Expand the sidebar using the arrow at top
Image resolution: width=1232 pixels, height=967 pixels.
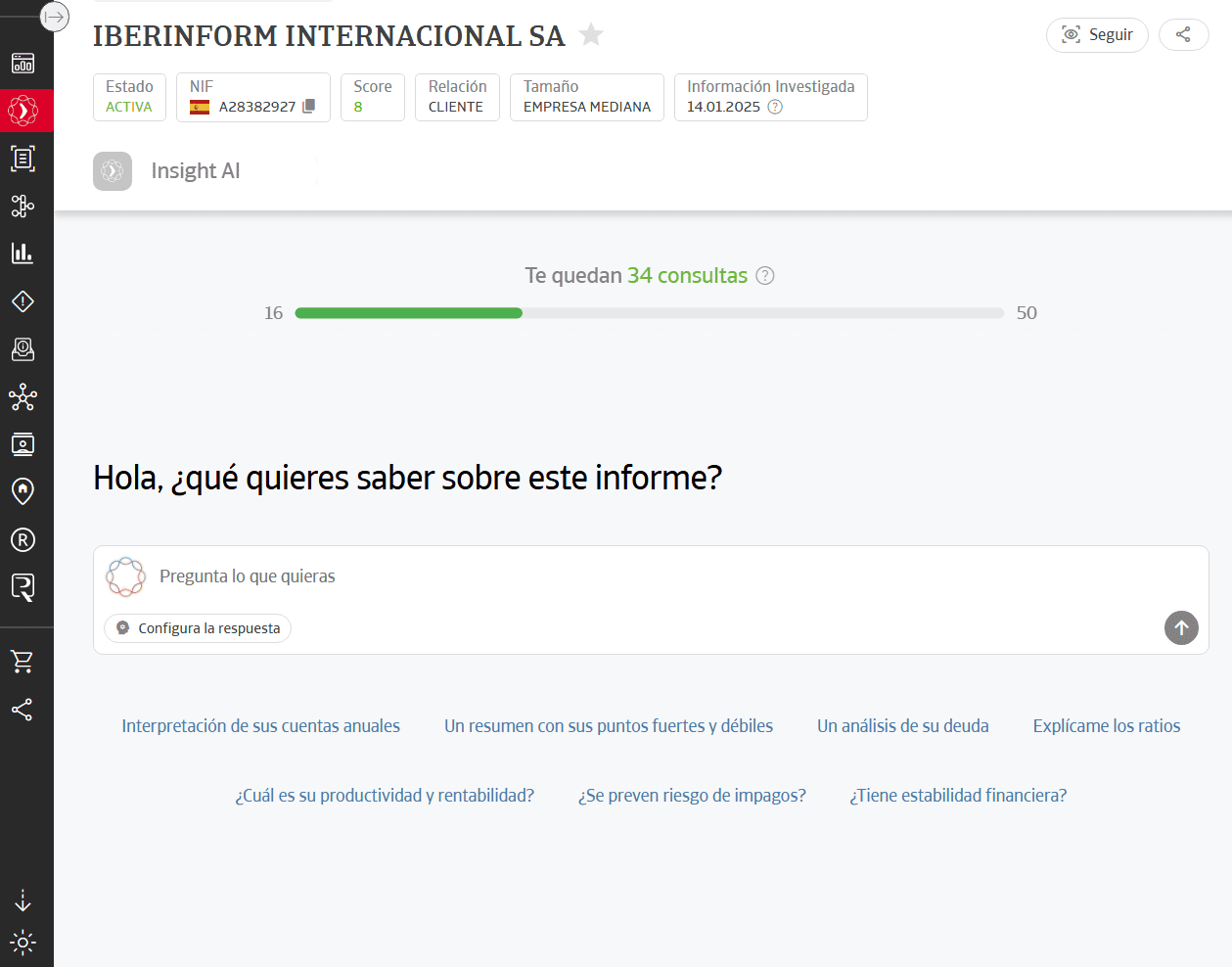(55, 16)
